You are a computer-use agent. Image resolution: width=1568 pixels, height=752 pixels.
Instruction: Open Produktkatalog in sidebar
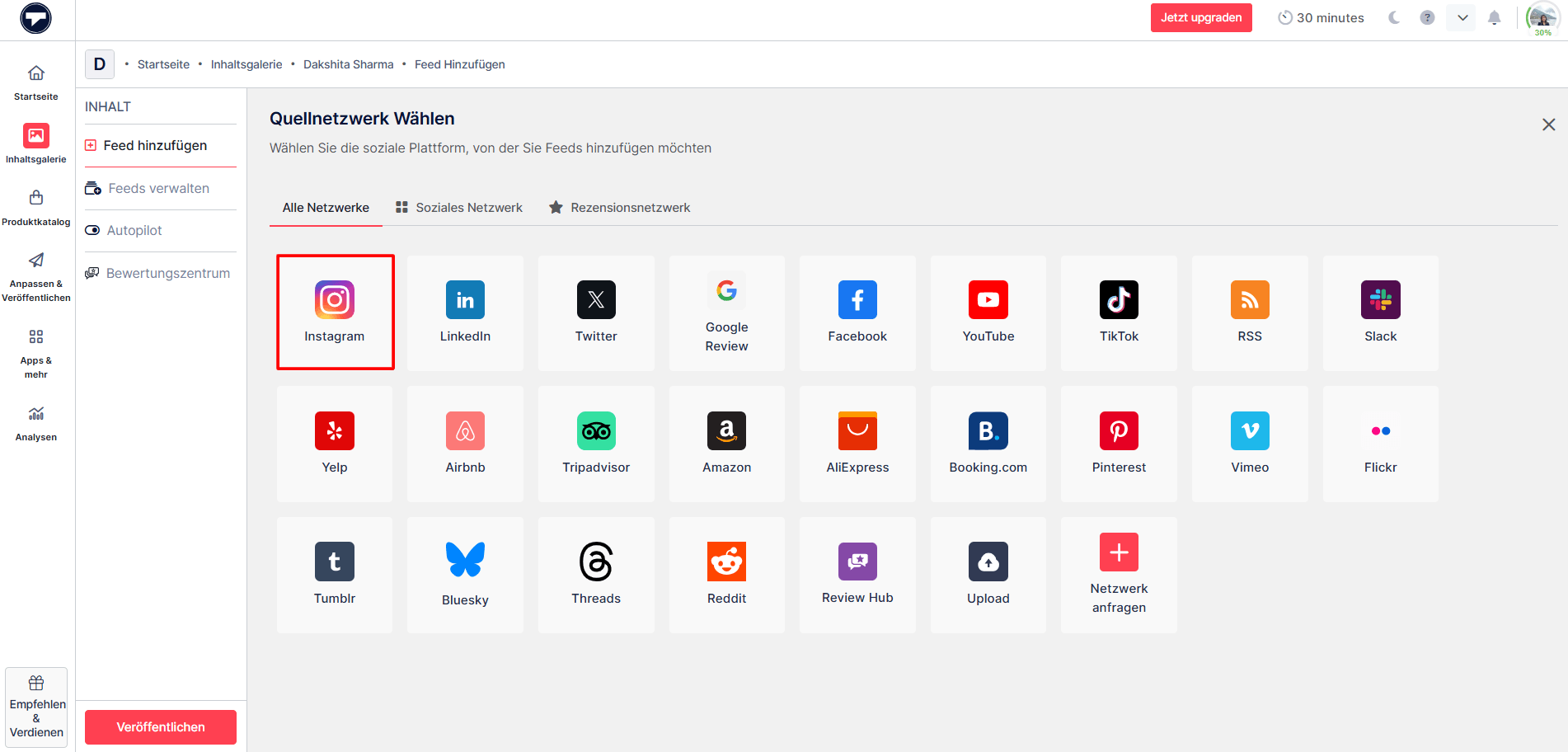pyautogui.click(x=36, y=208)
